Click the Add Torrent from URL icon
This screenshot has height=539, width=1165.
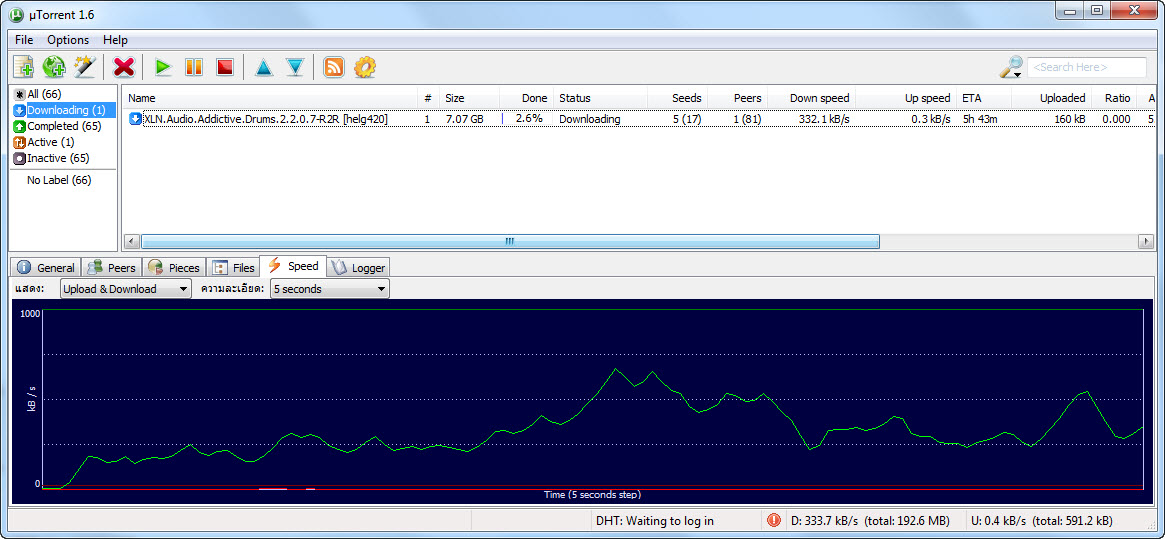(54, 67)
